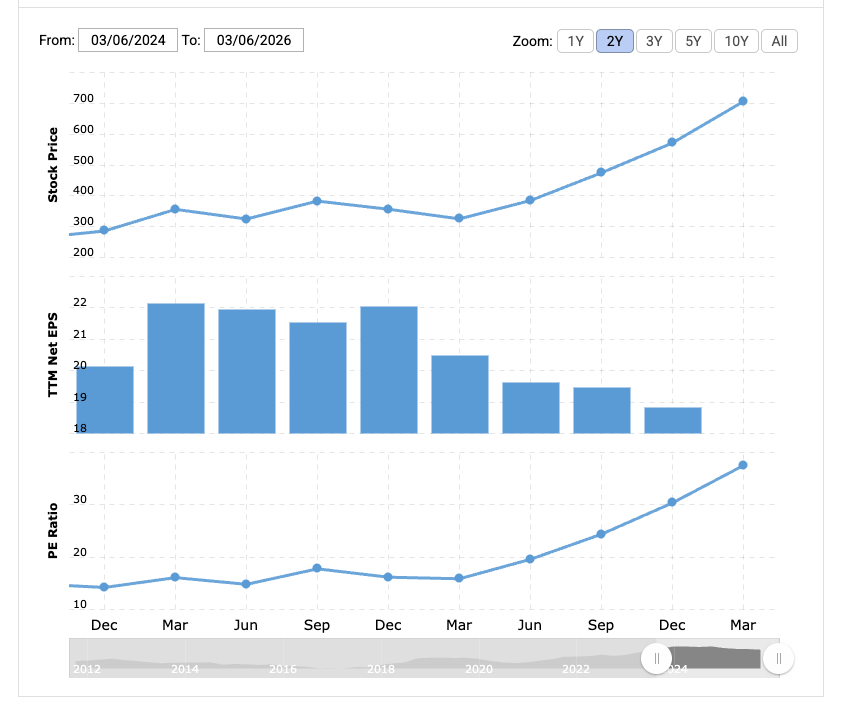Set chart zoom to 5Y
This screenshot has height=704, width=851.
(693, 41)
